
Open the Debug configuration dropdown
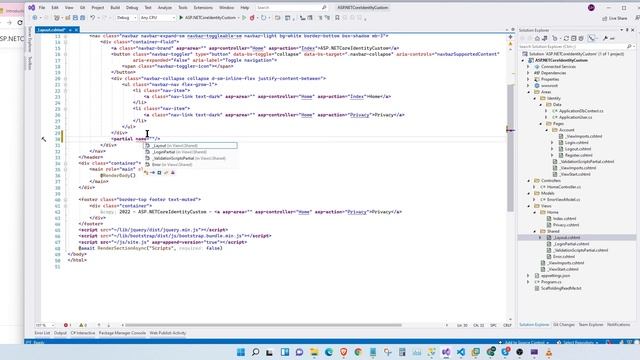click(x=126, y=18)
